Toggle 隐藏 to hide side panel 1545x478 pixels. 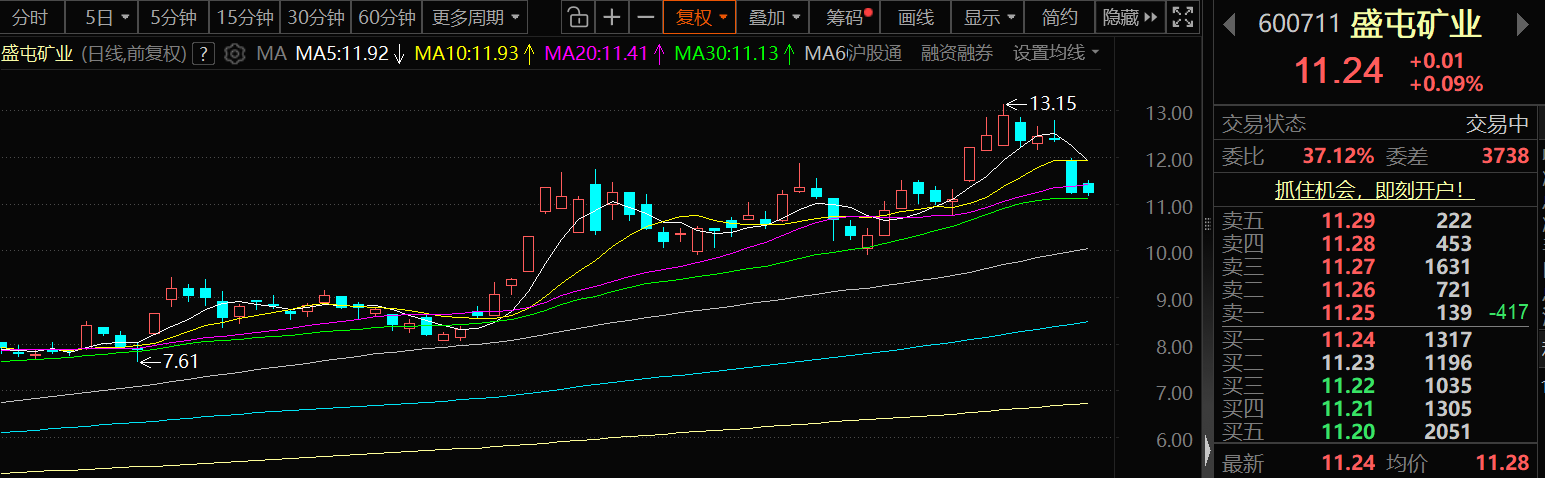coord(1128,17)
